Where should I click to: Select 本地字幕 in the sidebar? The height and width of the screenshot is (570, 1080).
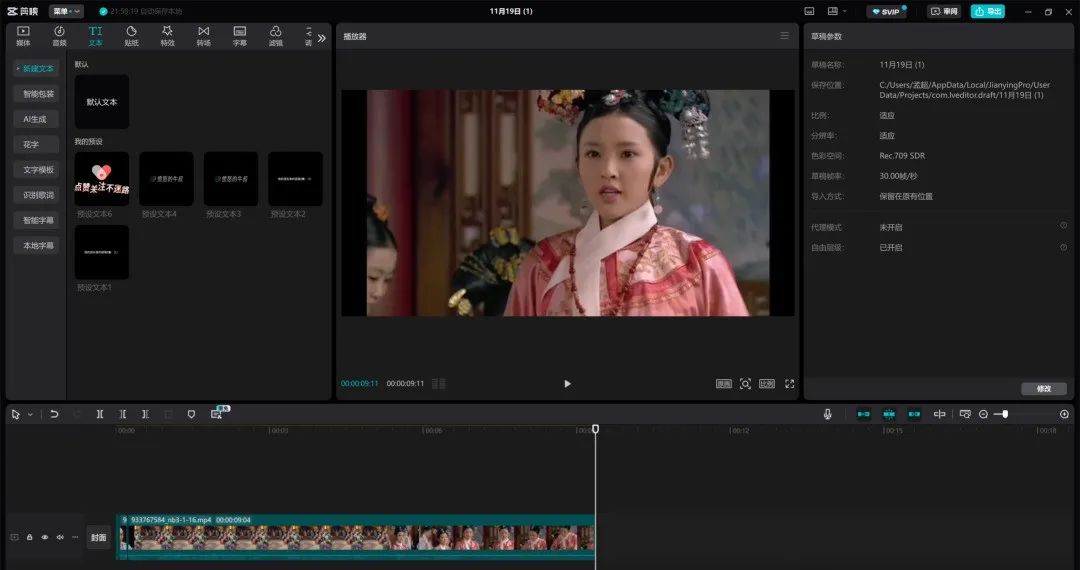click(x=37, y=245)
